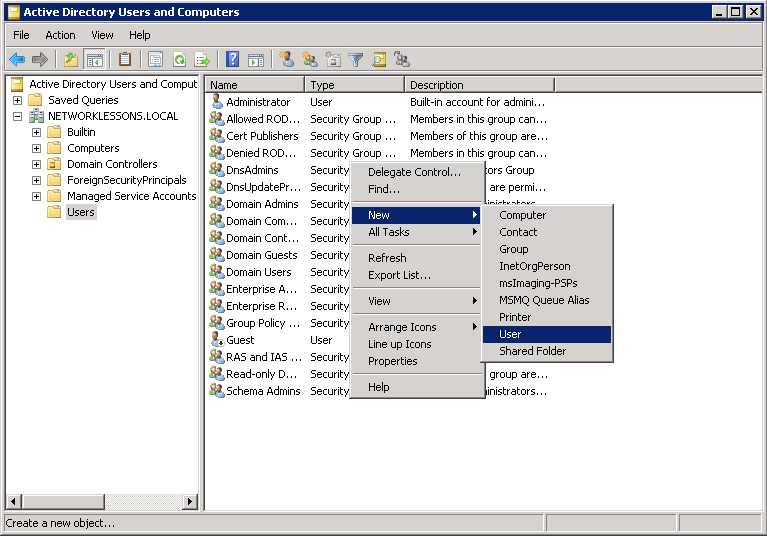Click the Find objects toolbar icon
This screenshot has height=536, width=767.
click(x=379, y=60)
